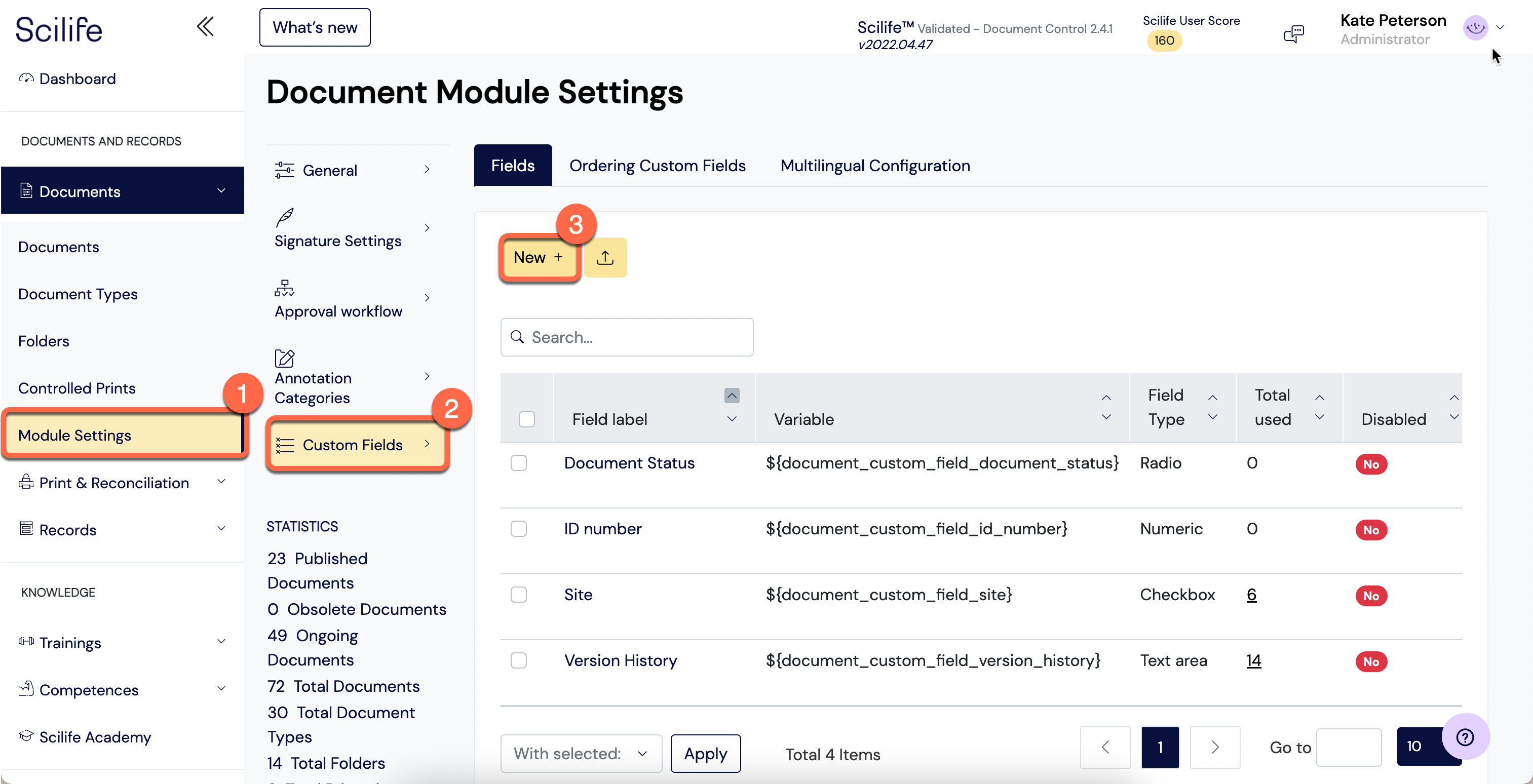Open Approval workflow settings
This screenshot has height=784, width=1533.
(x=338, y=310)
